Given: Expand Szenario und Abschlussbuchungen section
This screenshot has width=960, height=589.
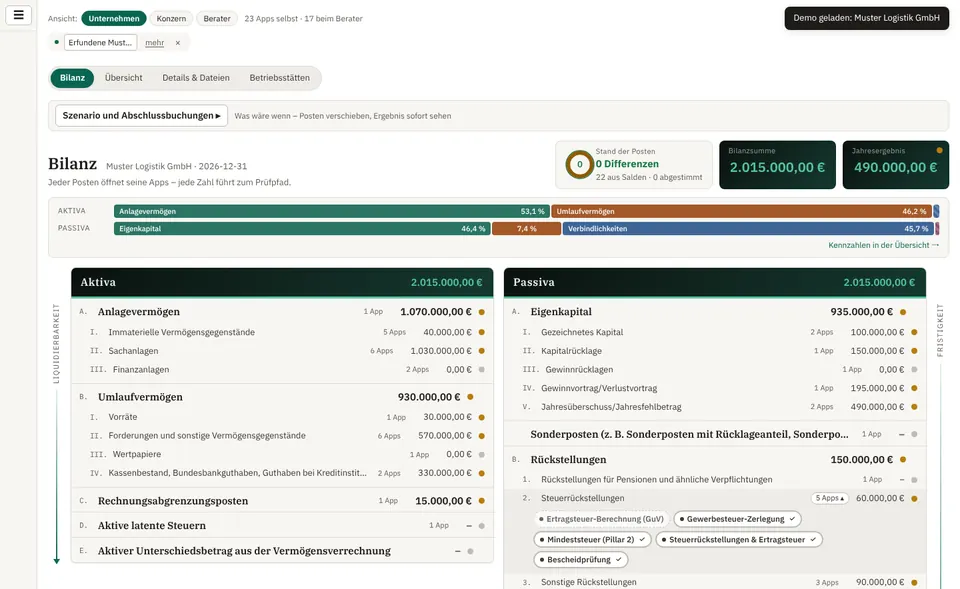Looking at the screenshot, I should click(141, 116).
